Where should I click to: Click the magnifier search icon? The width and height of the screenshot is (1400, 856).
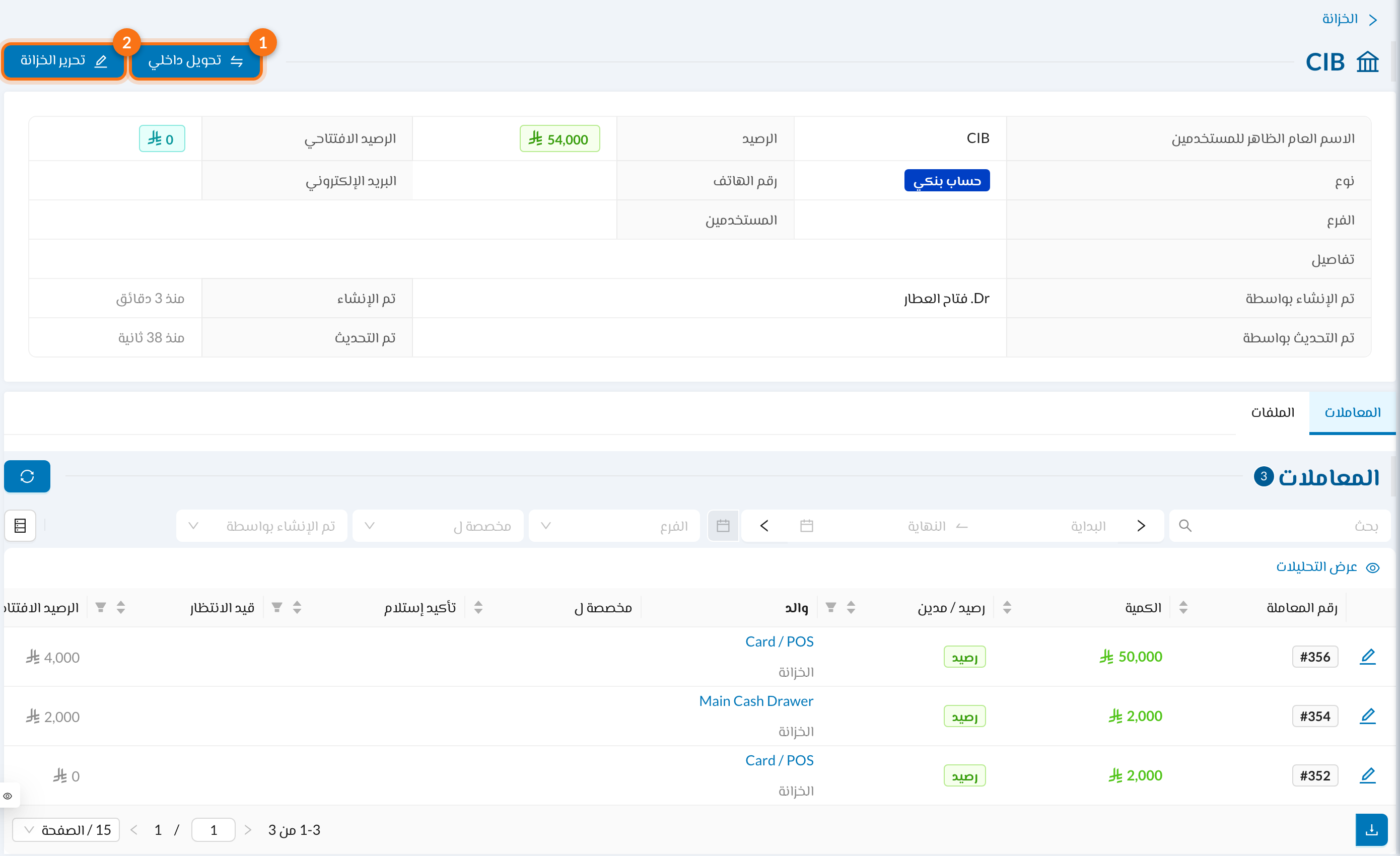coord(1184,525)
